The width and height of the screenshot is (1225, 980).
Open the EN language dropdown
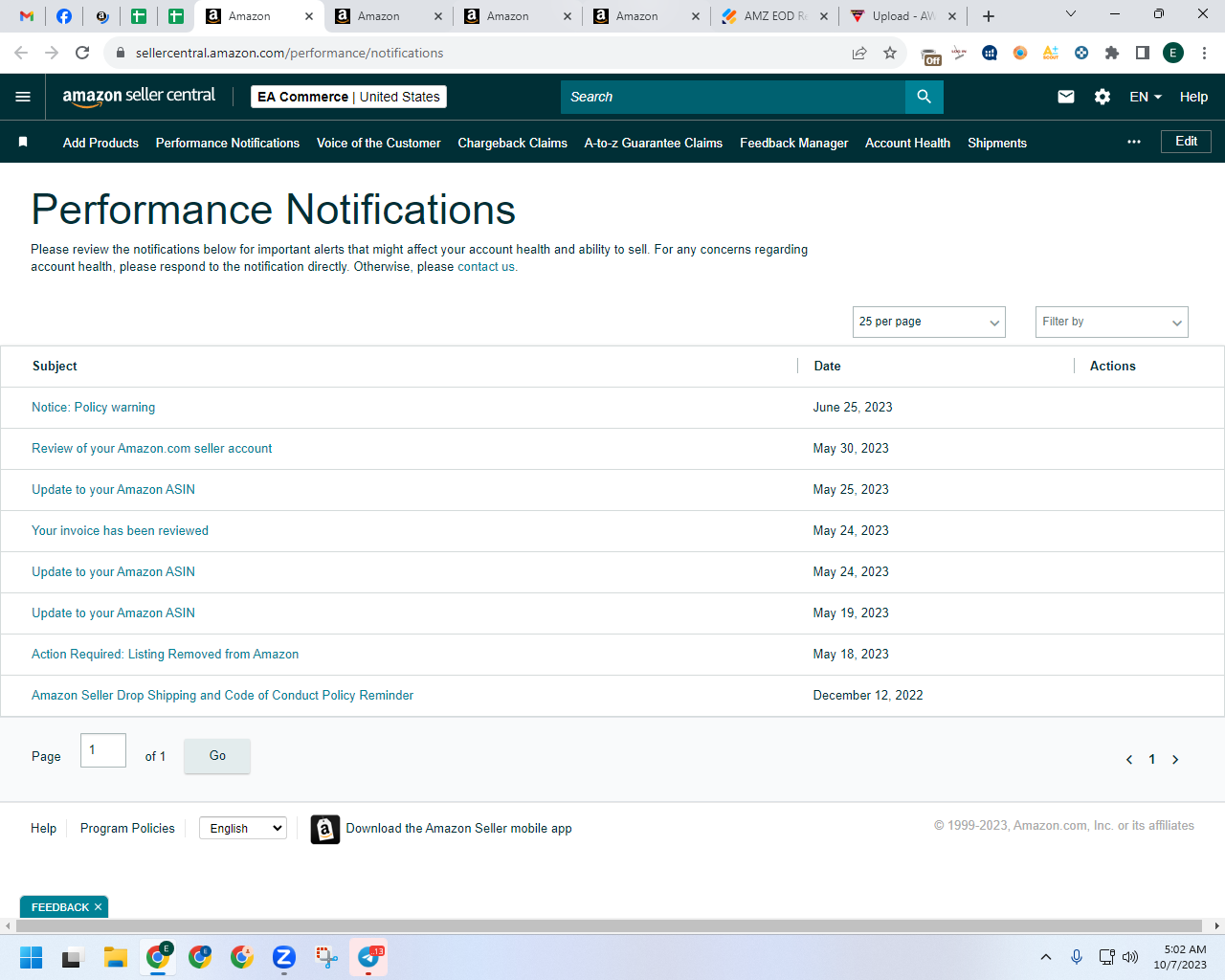click(x=1146, y=97)
